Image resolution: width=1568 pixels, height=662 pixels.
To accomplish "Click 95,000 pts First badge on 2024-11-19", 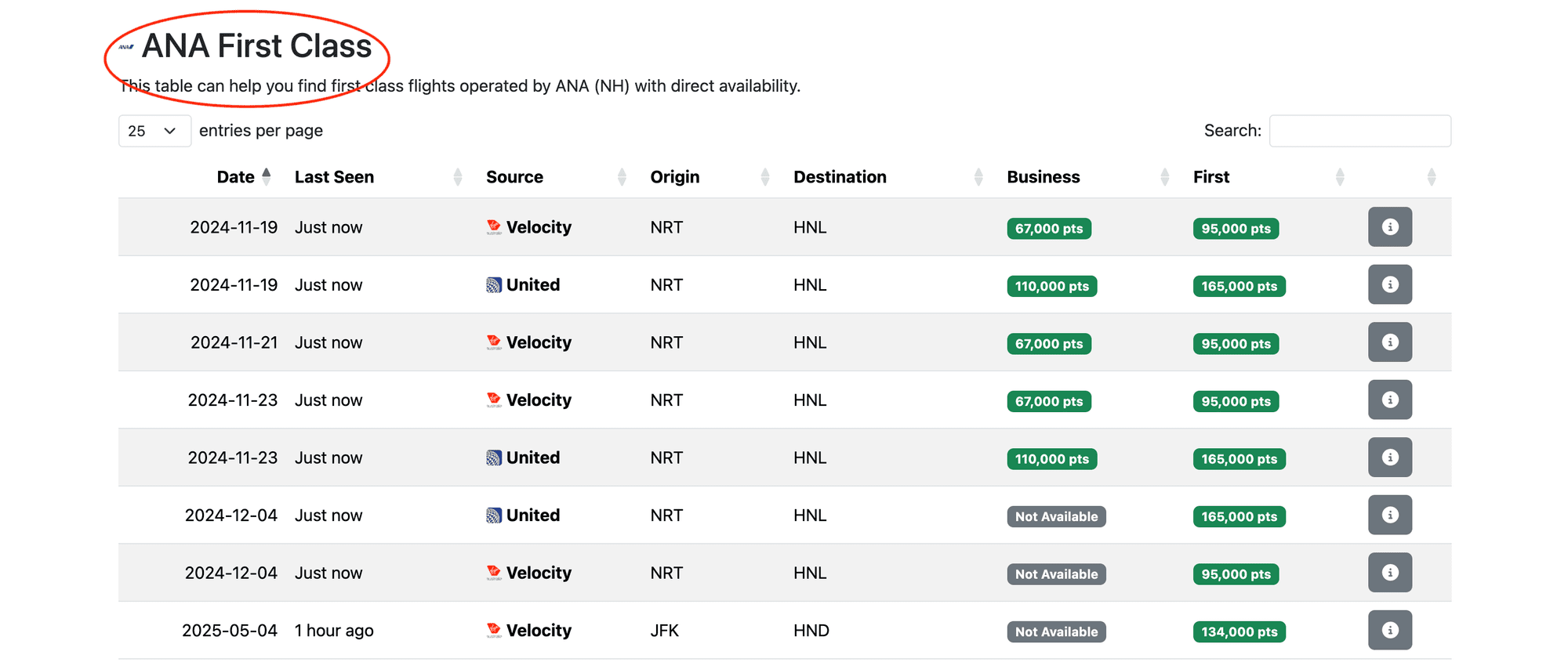I will 1236,229.
